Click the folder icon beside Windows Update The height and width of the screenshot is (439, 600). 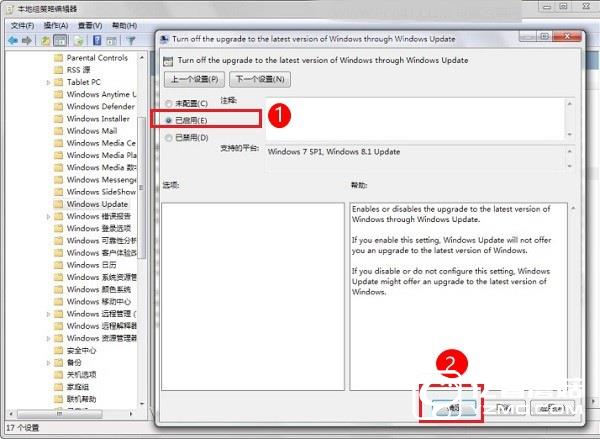(x=59, y=204)
